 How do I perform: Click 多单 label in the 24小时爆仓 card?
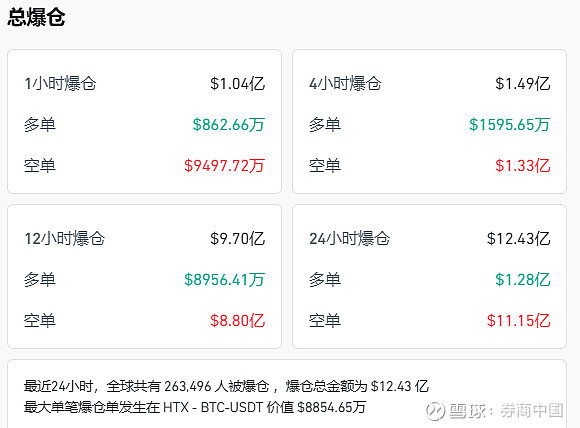click(x=325, y=280)
